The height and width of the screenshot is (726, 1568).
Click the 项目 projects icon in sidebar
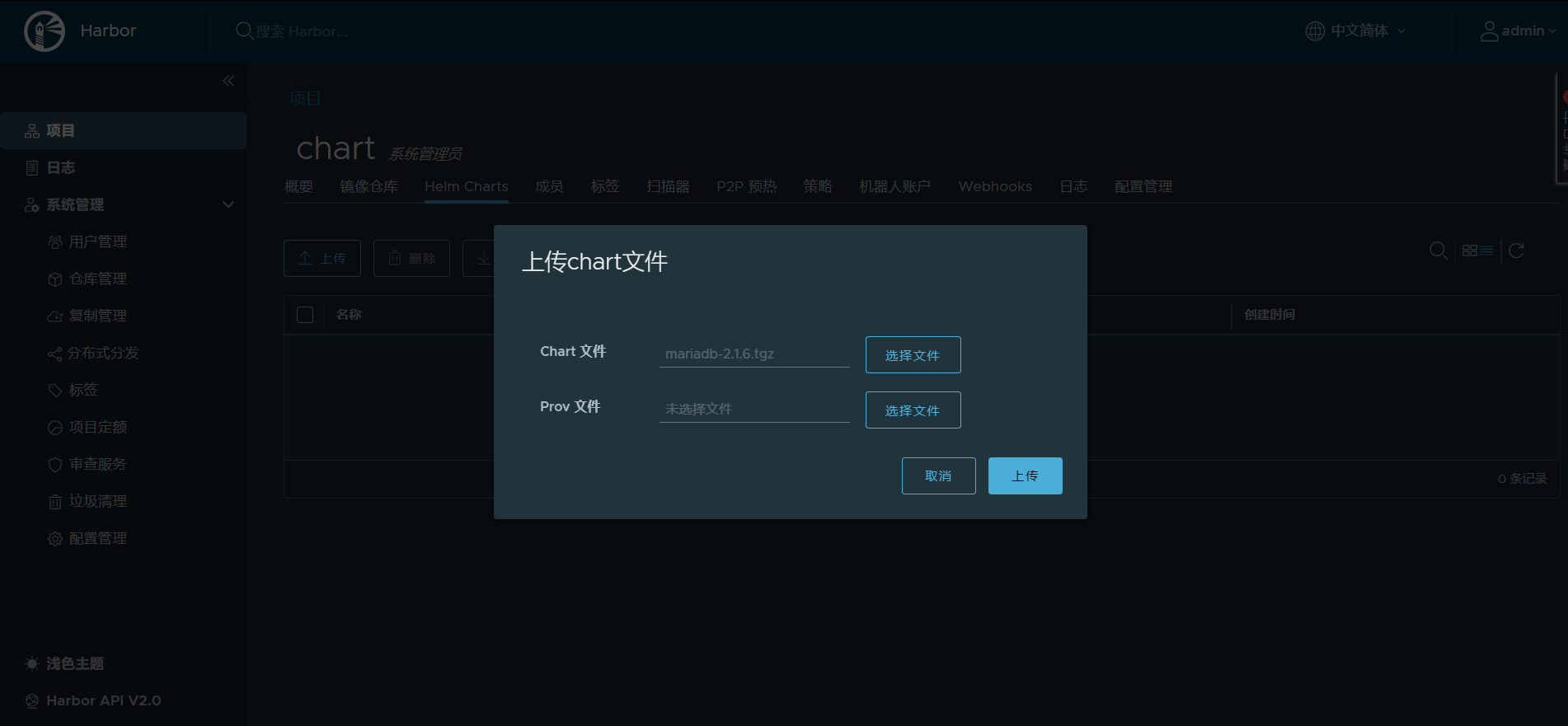coord(32,131)
